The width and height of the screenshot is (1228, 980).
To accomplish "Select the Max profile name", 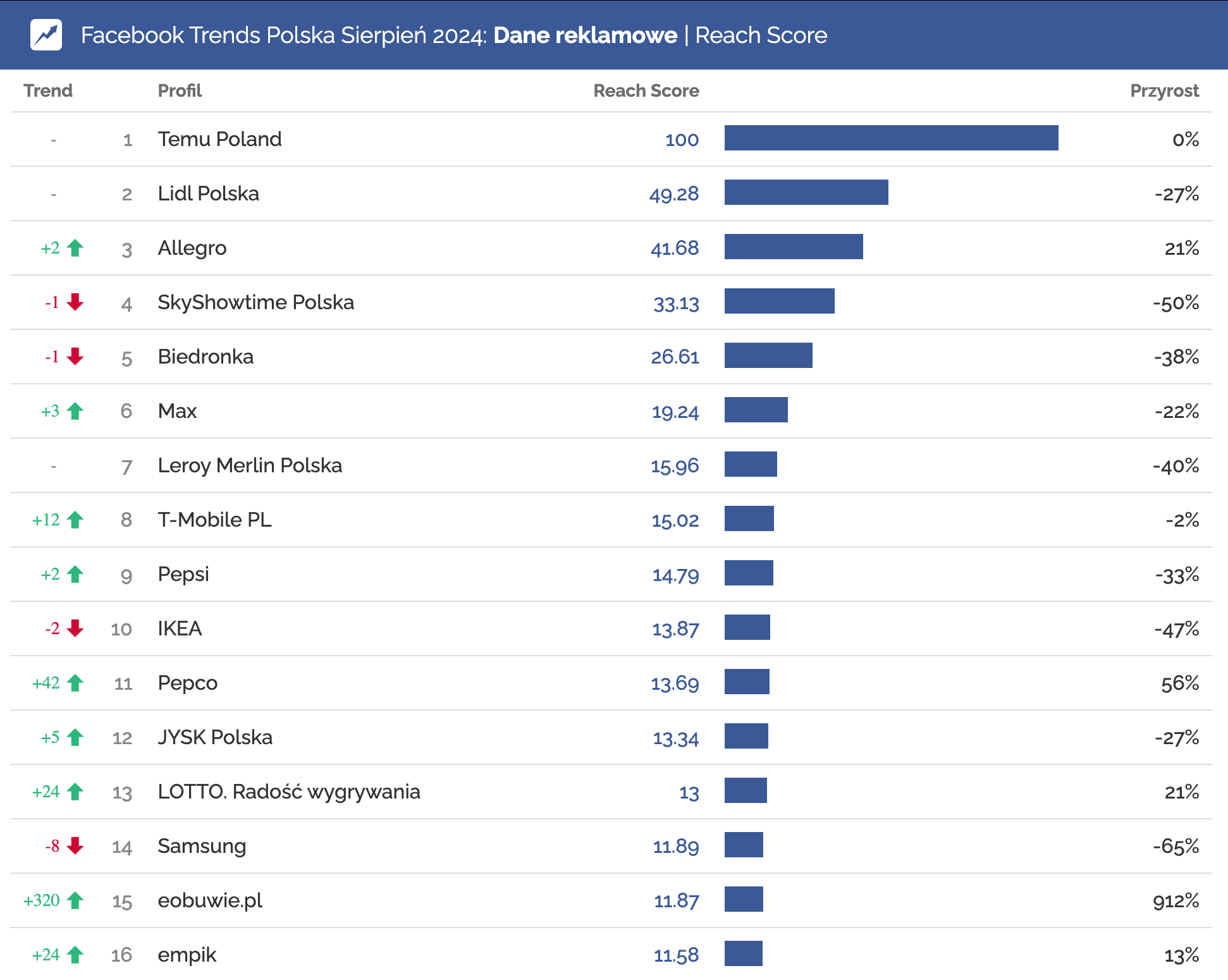I will point(177,411).
